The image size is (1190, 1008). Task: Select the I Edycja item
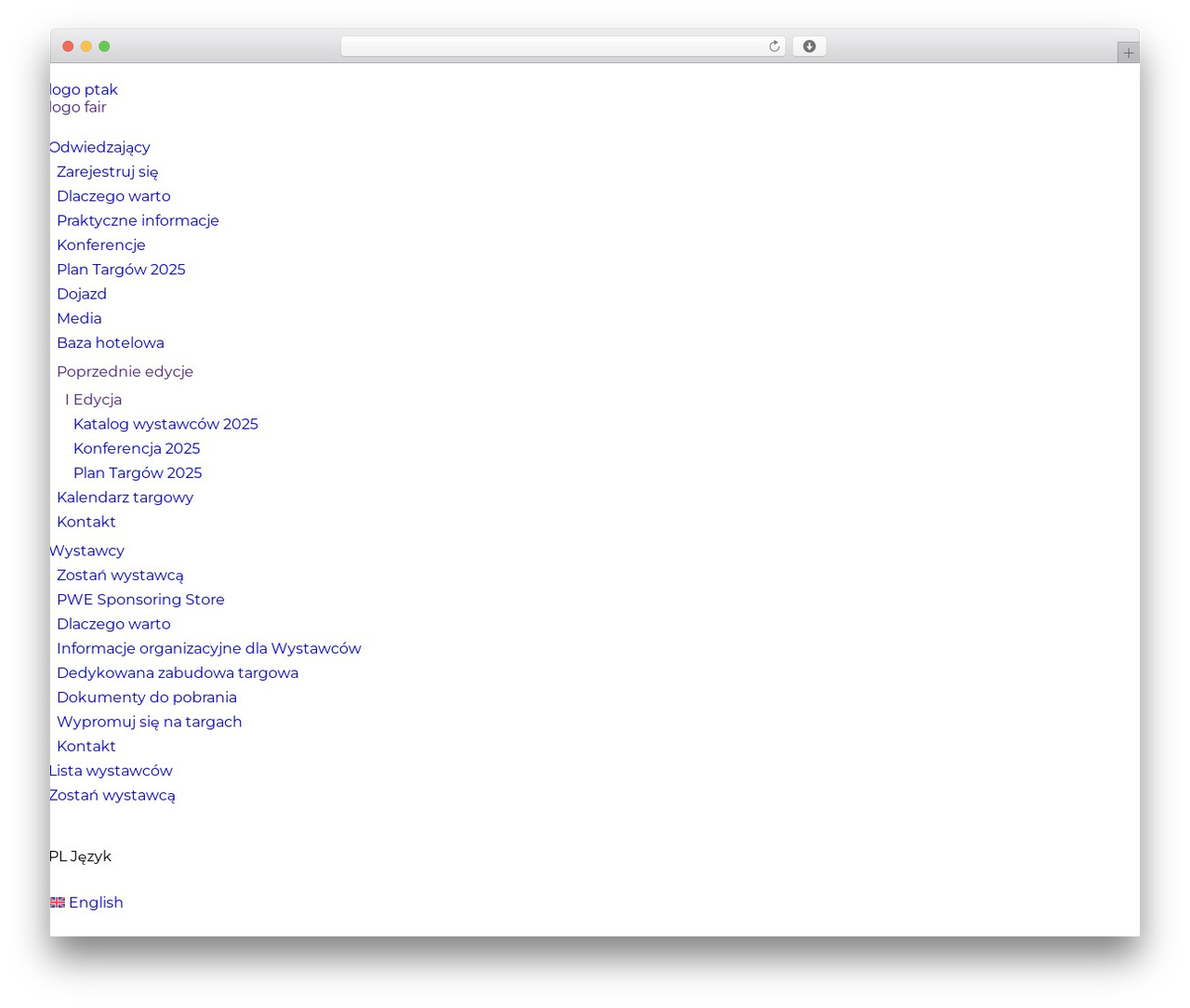[x=93, y=399]
